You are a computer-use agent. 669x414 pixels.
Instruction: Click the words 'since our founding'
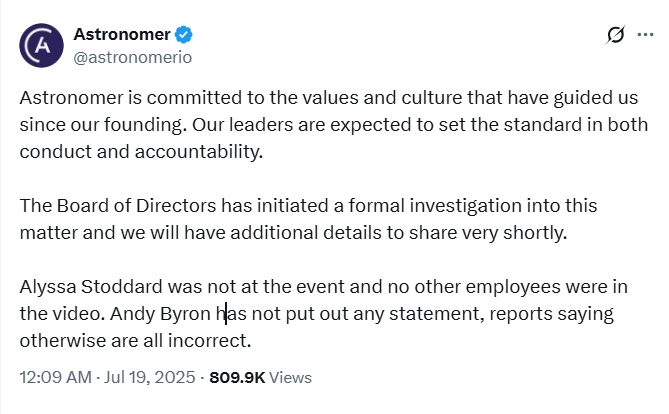tap(103, 125)
